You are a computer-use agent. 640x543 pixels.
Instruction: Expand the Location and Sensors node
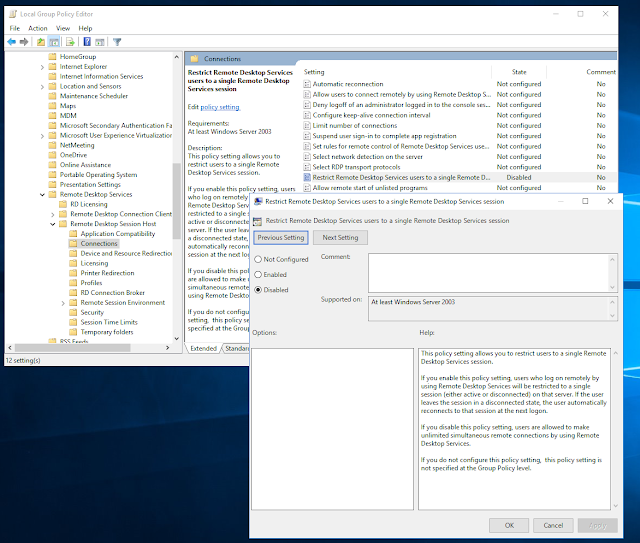[x=42, y=87]
